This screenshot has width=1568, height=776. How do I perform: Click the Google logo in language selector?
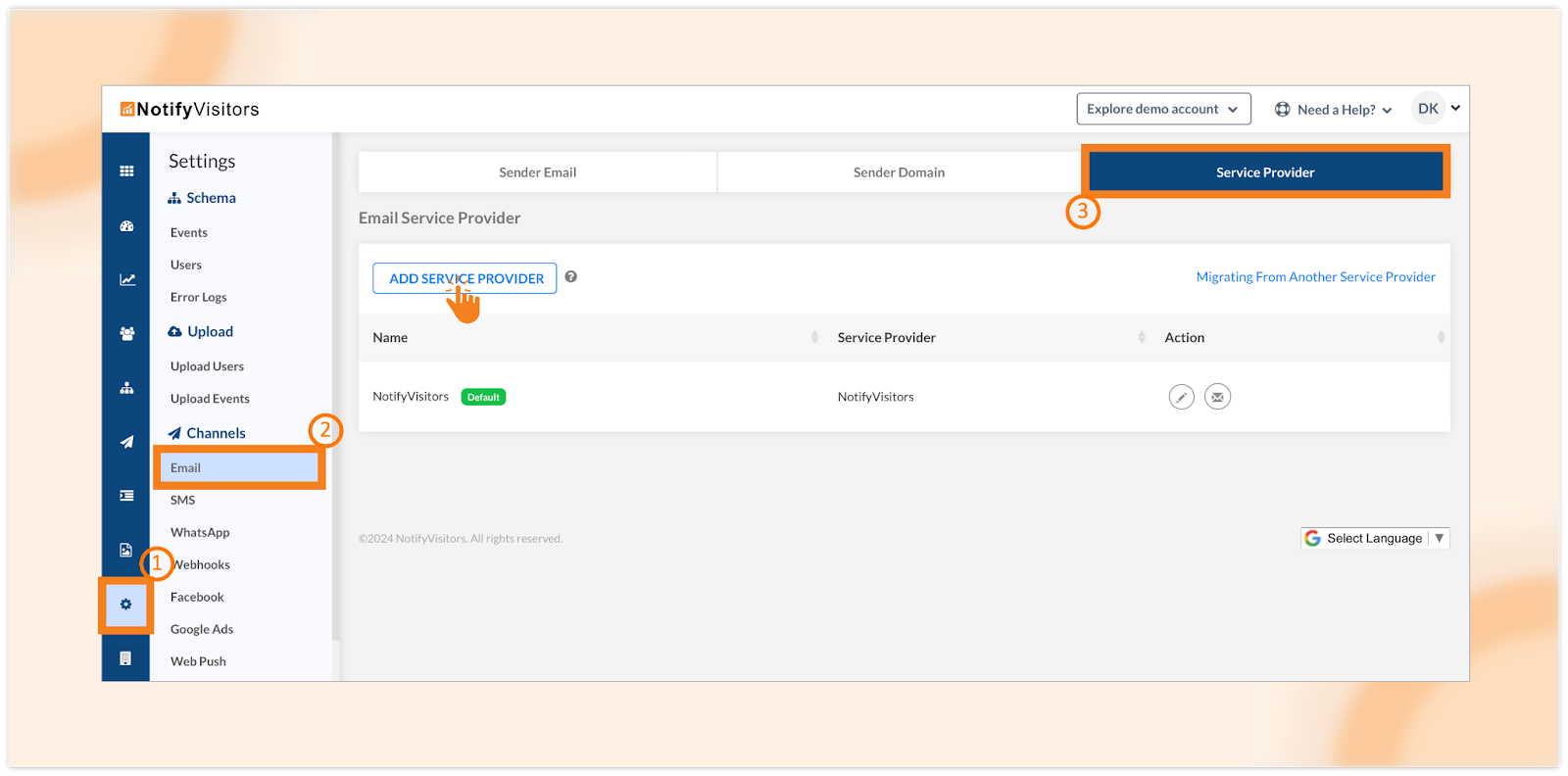1313,538
